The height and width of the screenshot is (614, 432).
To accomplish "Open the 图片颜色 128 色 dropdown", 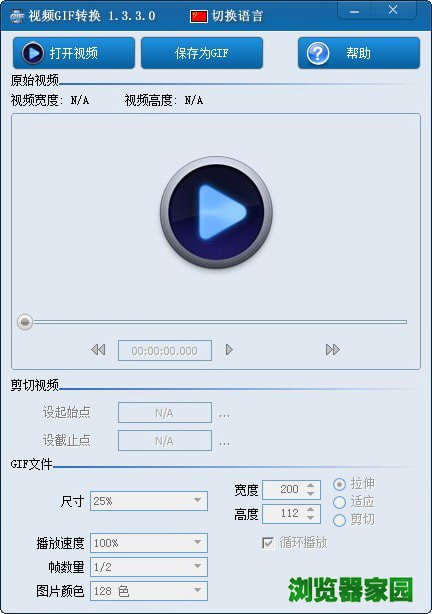I will click(149, 591).
